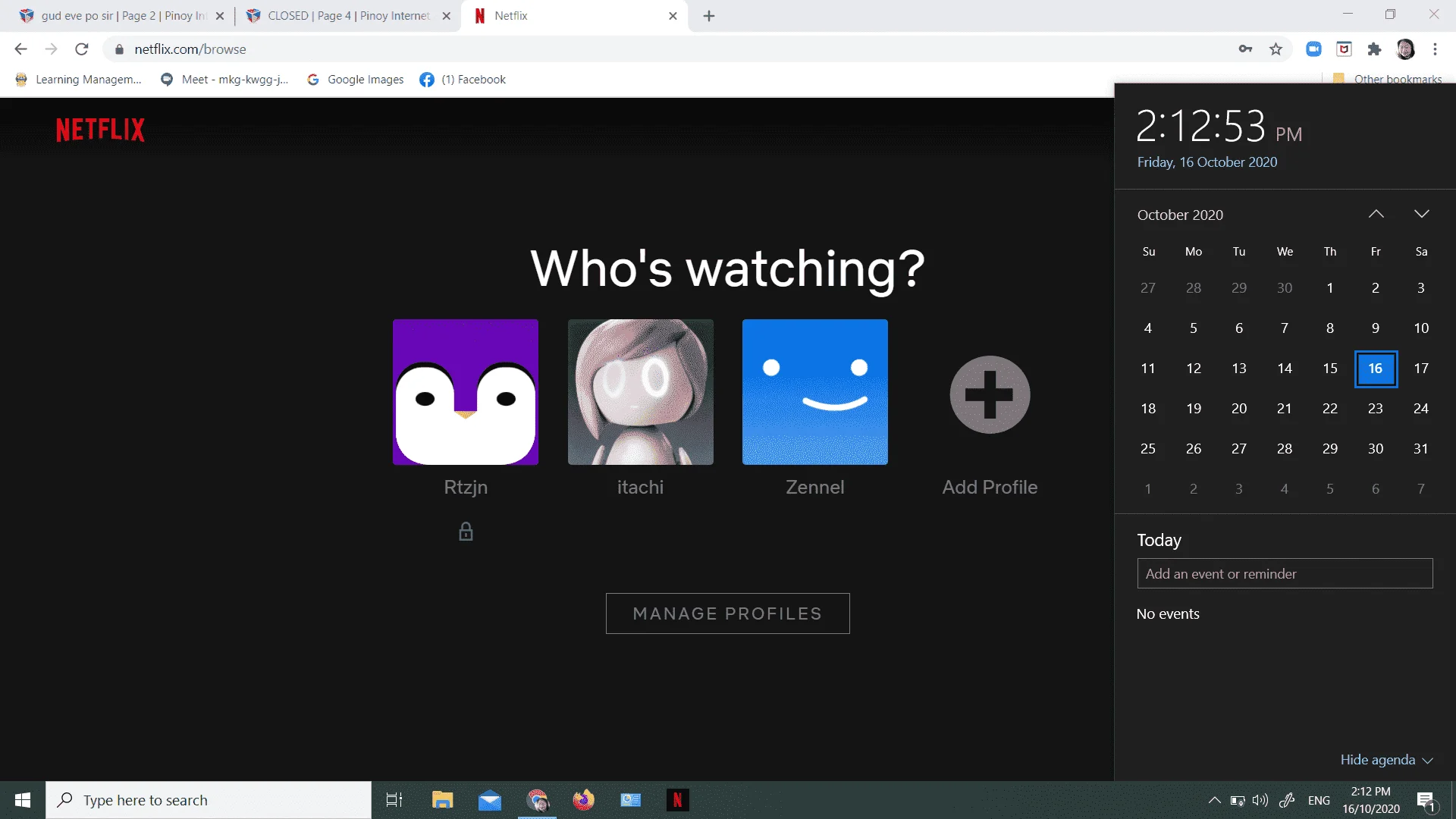
Task: Open Meet mkg-kwgg bookmark
Action: coord(224,80)
